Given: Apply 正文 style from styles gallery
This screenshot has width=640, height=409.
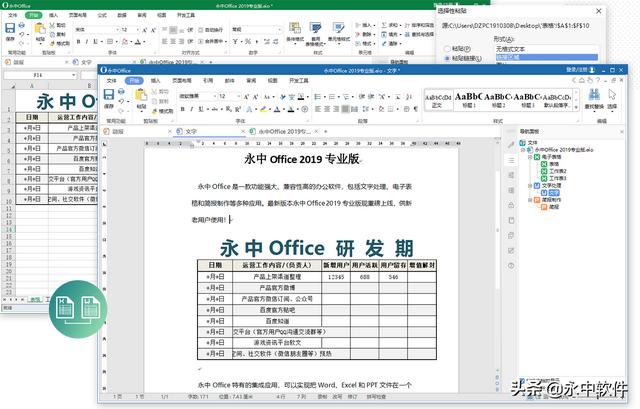Looking at the screenshot, I should click(x=438, y=100).
